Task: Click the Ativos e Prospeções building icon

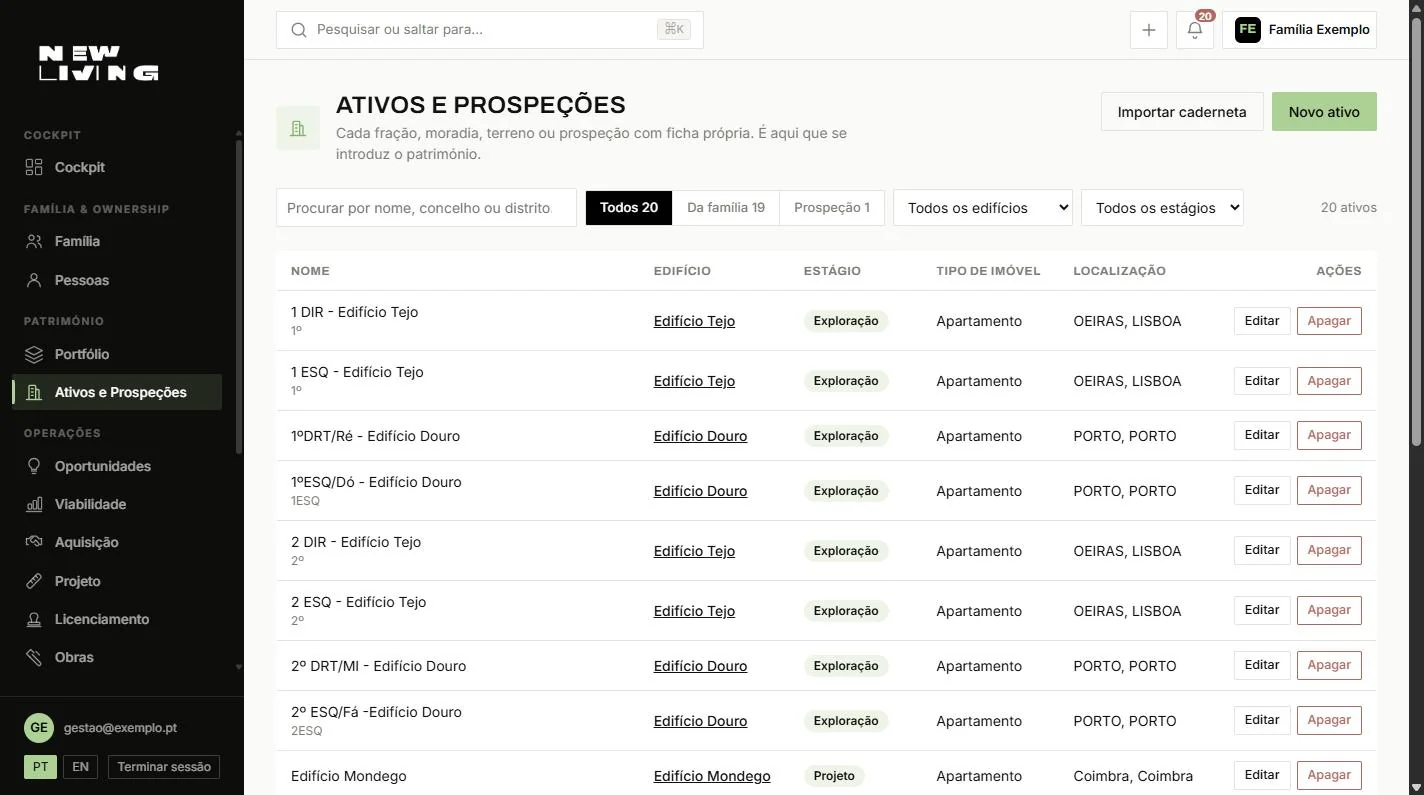Action: [x=34, y=392]
